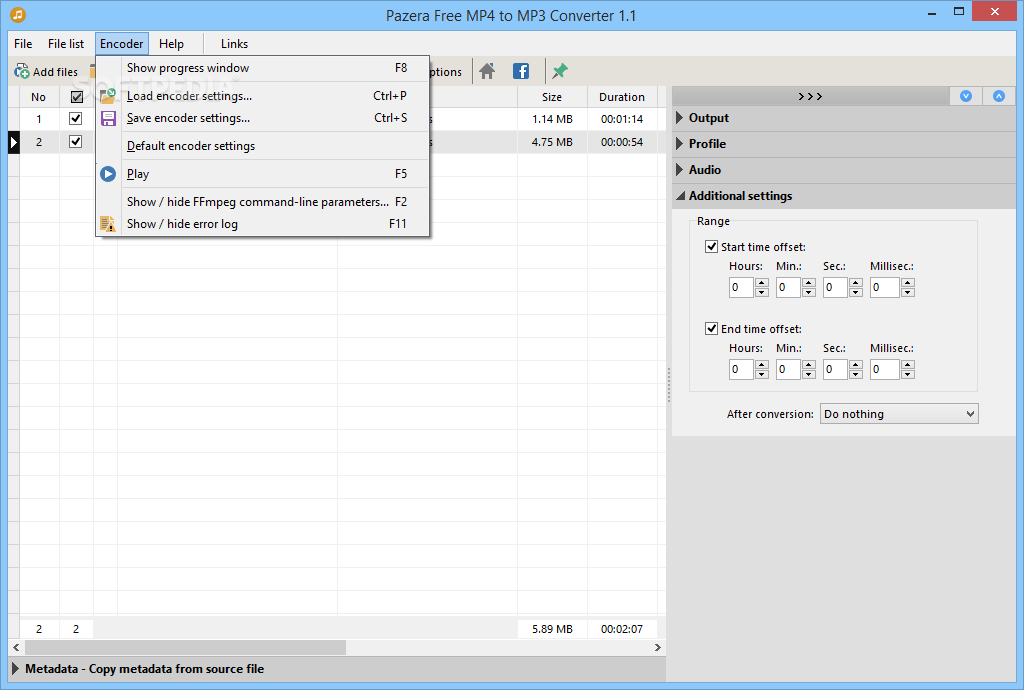Choose Save encoder settings... menu entry

[x=263, y=118]
